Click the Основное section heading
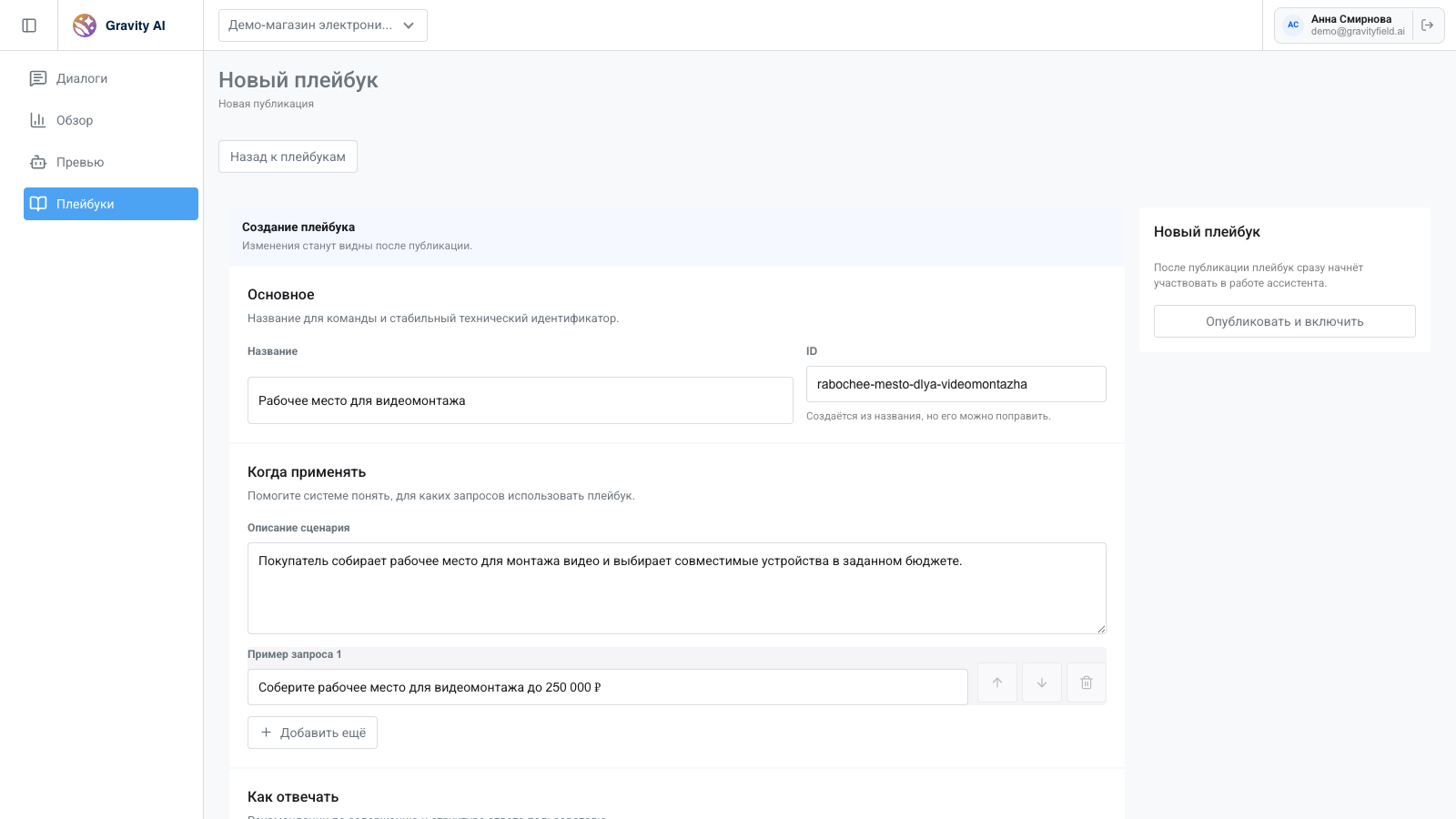1456x819 pixels. coord(281,295)
